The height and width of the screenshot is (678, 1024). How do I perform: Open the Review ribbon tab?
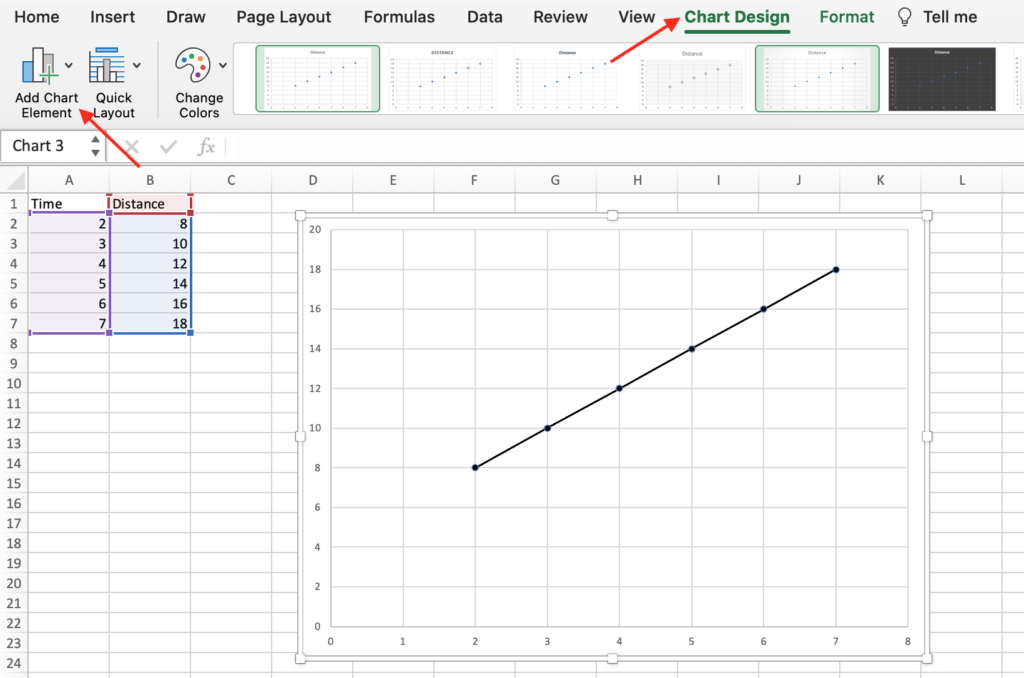point(559,17)
